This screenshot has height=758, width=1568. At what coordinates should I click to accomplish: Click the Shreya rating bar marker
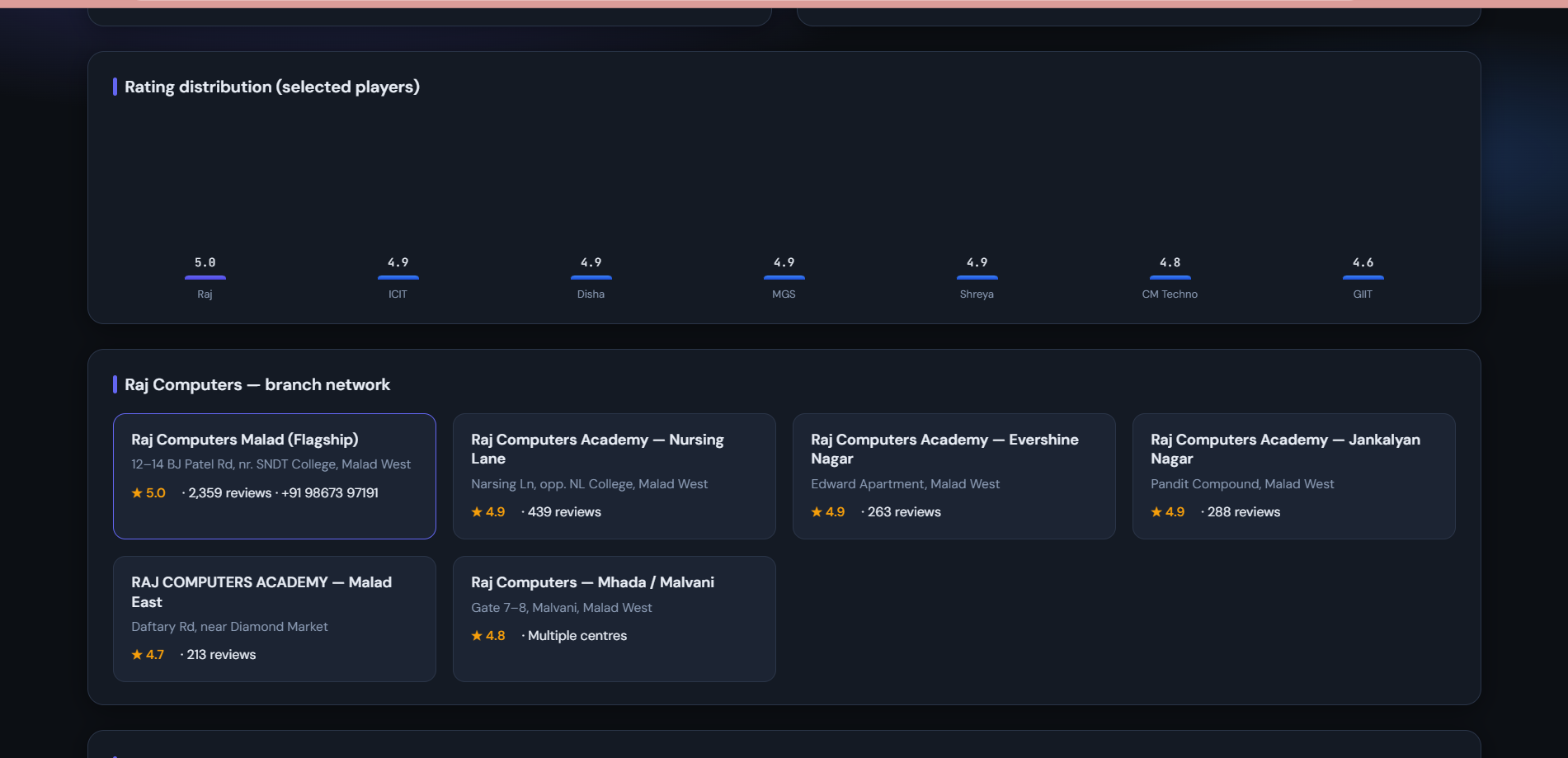pos(977,277)
